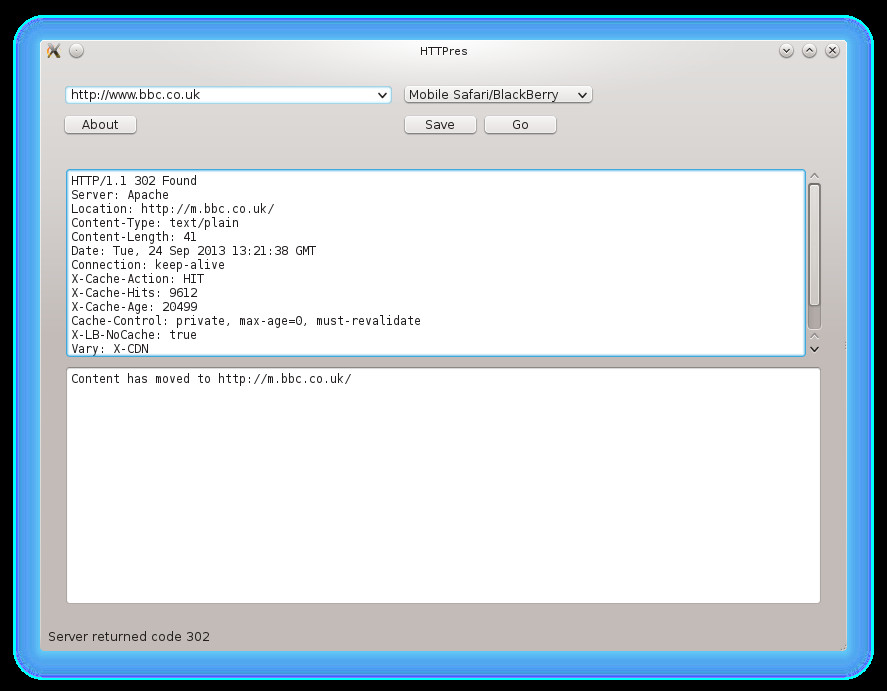Click the Connection: keep-alive line
The image size is (887, 691).
(x=148, y=265)
